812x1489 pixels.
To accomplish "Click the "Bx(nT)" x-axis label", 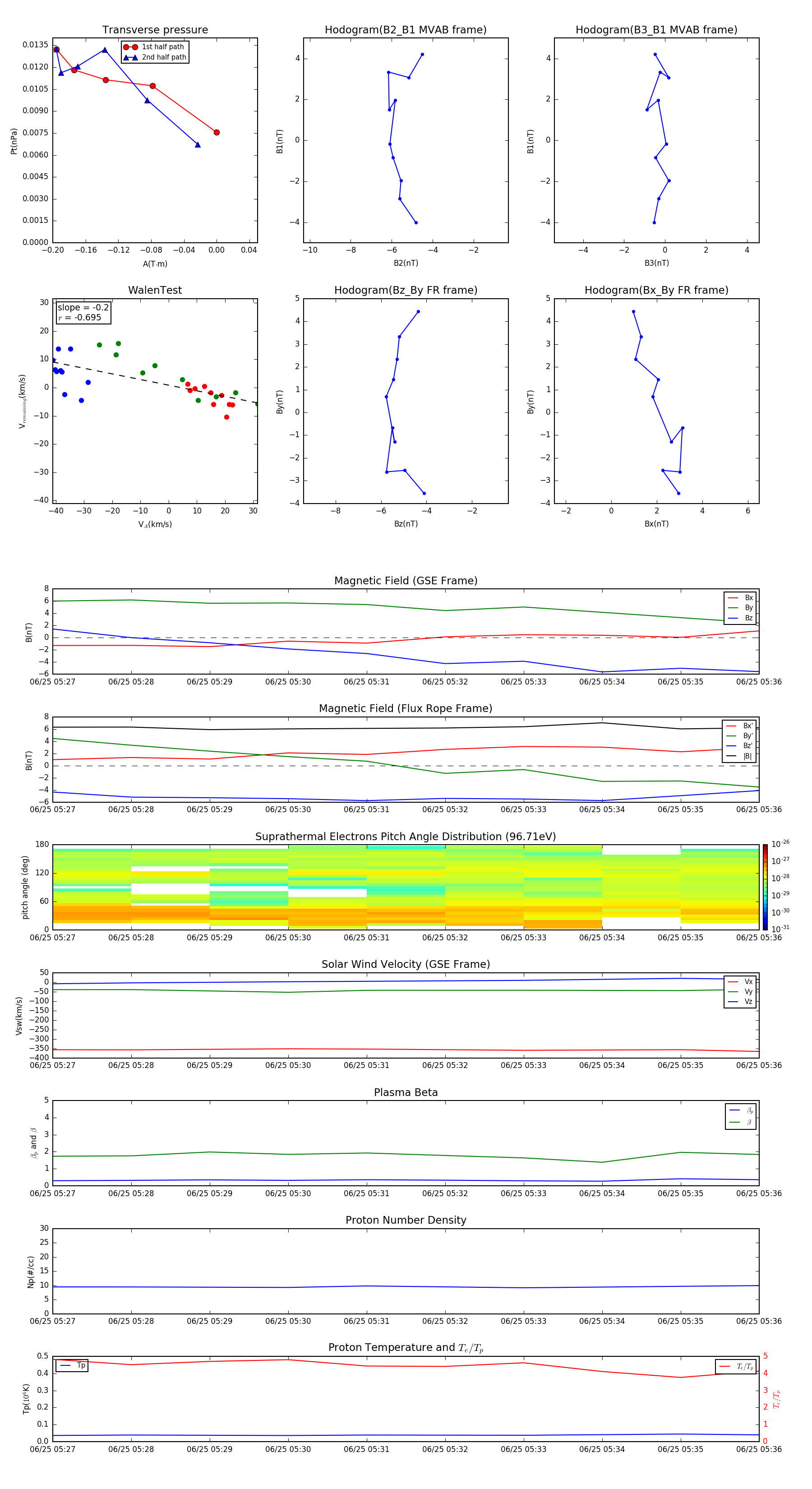I will 656,524.
